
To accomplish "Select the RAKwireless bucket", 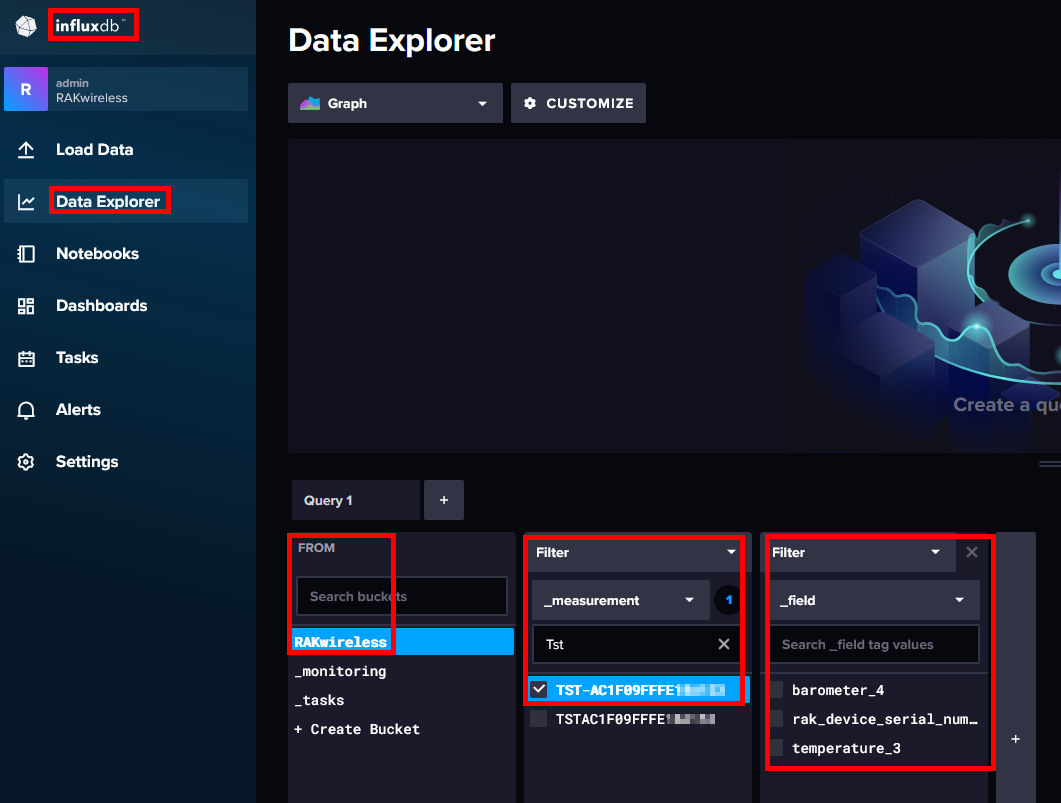I will click(x=403, y=641).
